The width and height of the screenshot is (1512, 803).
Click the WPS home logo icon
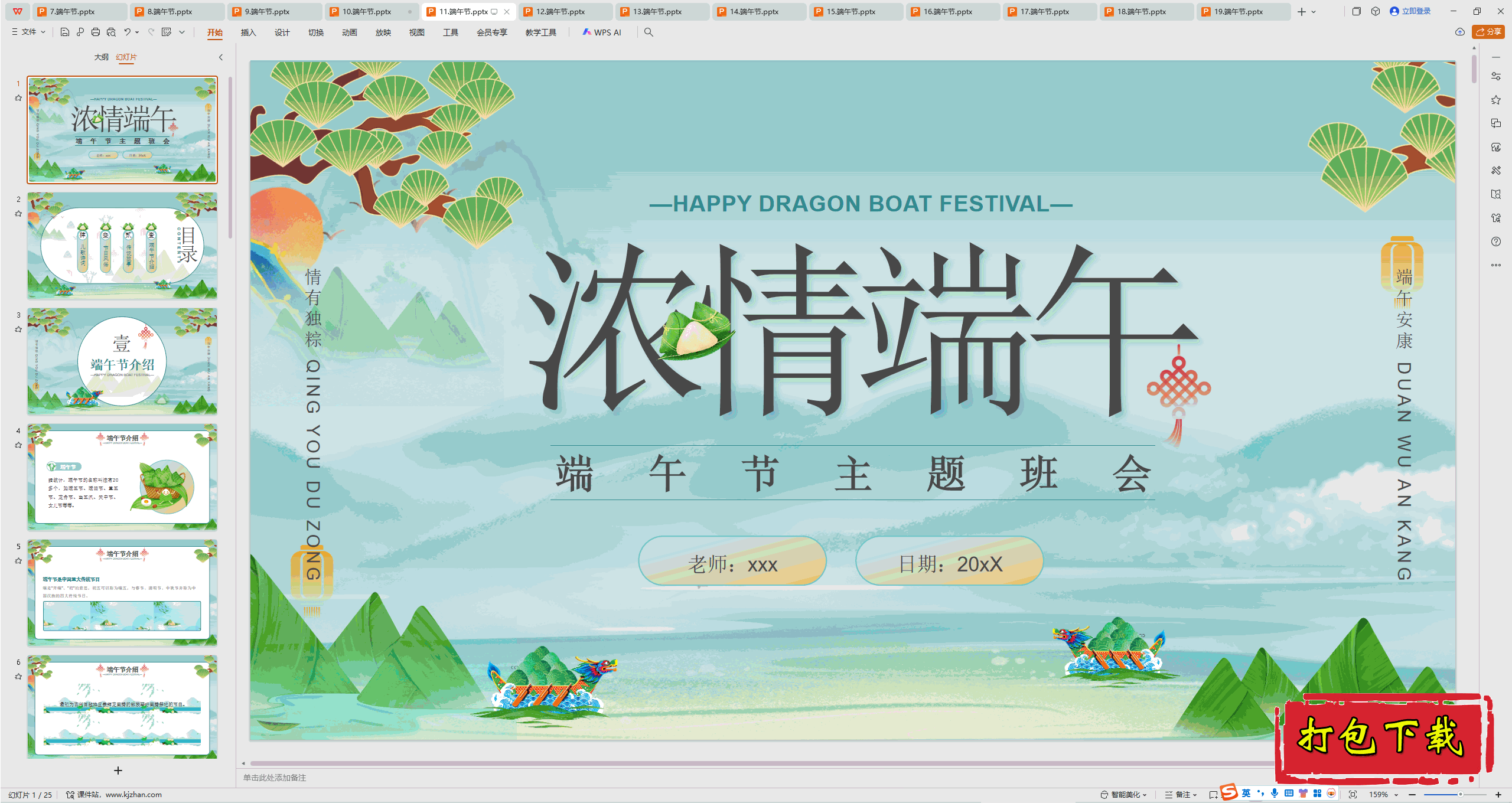pyautogui.click(x=18, y=11)
